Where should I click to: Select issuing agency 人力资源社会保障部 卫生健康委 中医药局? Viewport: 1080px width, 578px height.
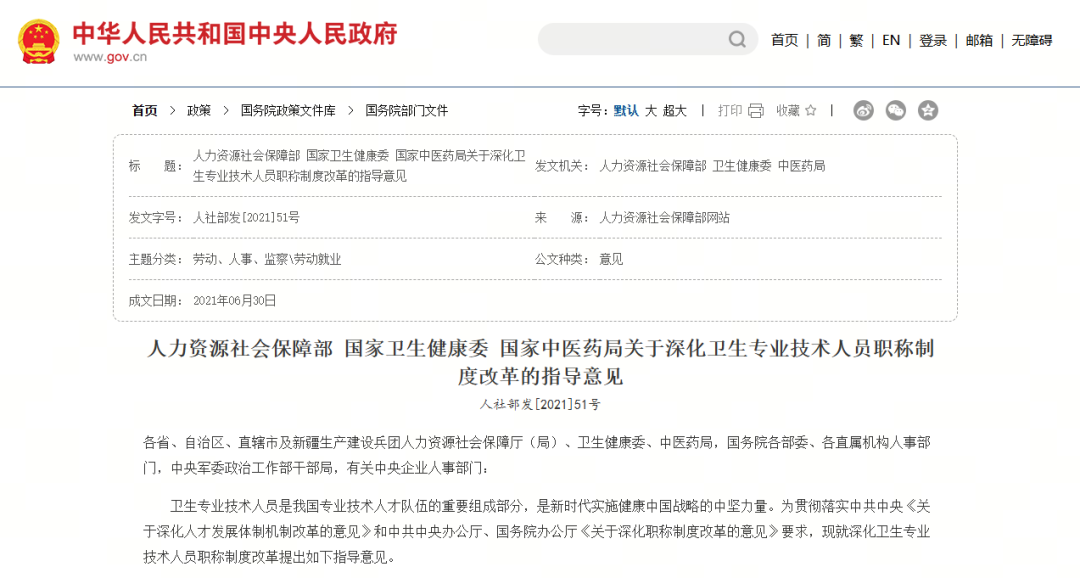[x=712, y=166]
